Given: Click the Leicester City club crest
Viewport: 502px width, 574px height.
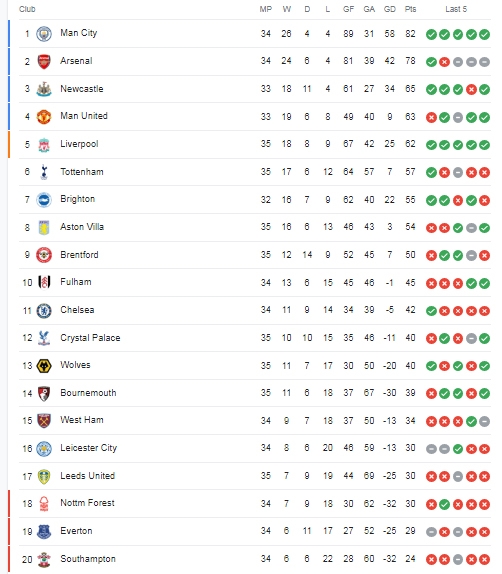Looking at the screenshot, I should (44, 449).
